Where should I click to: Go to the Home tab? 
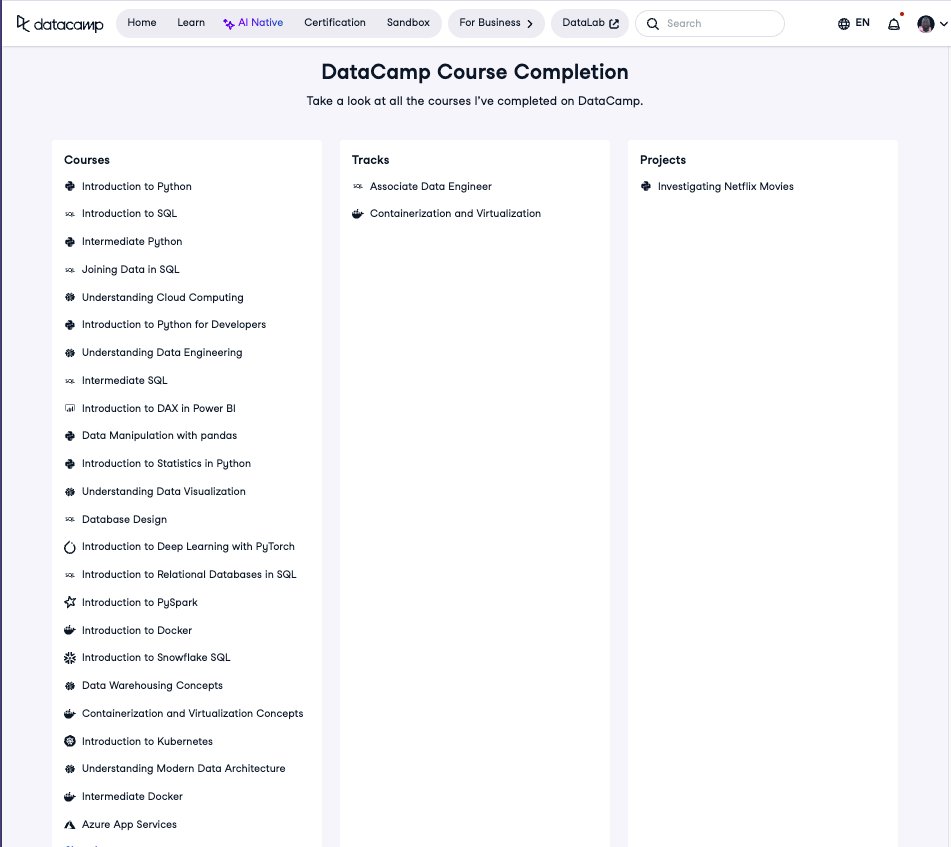pyautogui.click(x=142, y=22)
